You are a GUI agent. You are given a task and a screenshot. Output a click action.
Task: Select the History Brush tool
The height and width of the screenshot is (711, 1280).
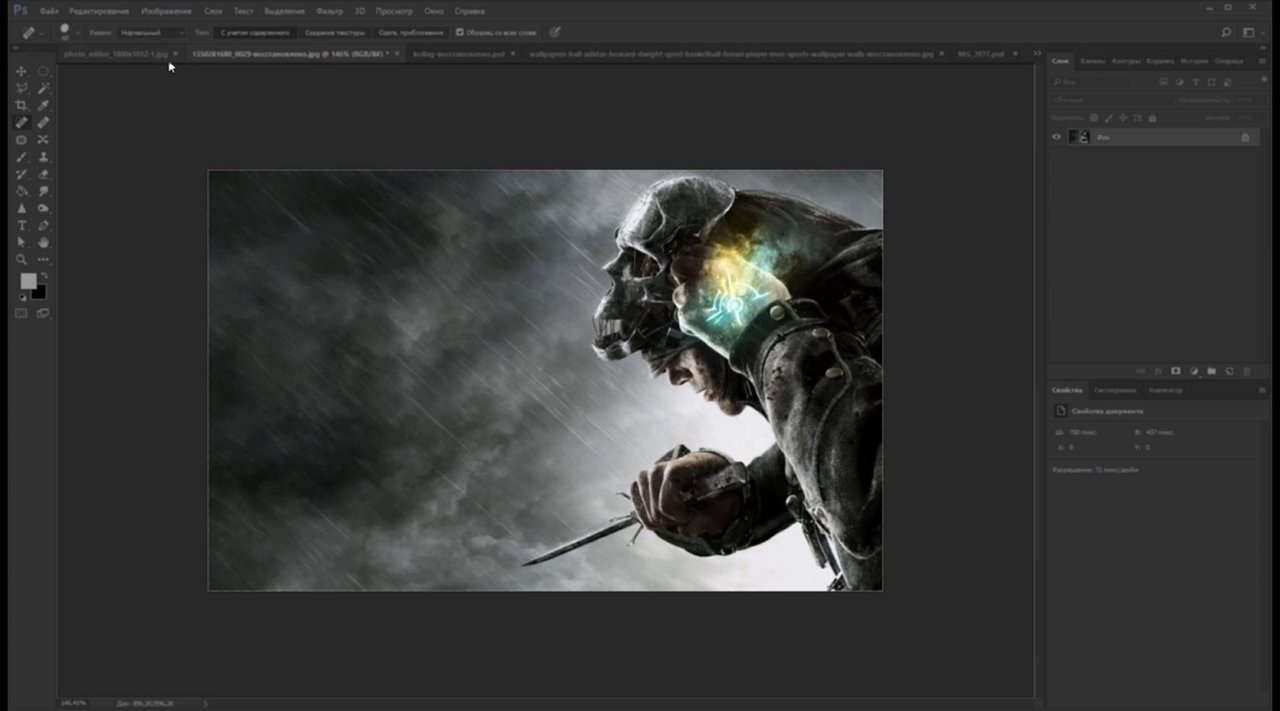click(x=21, y=174)
